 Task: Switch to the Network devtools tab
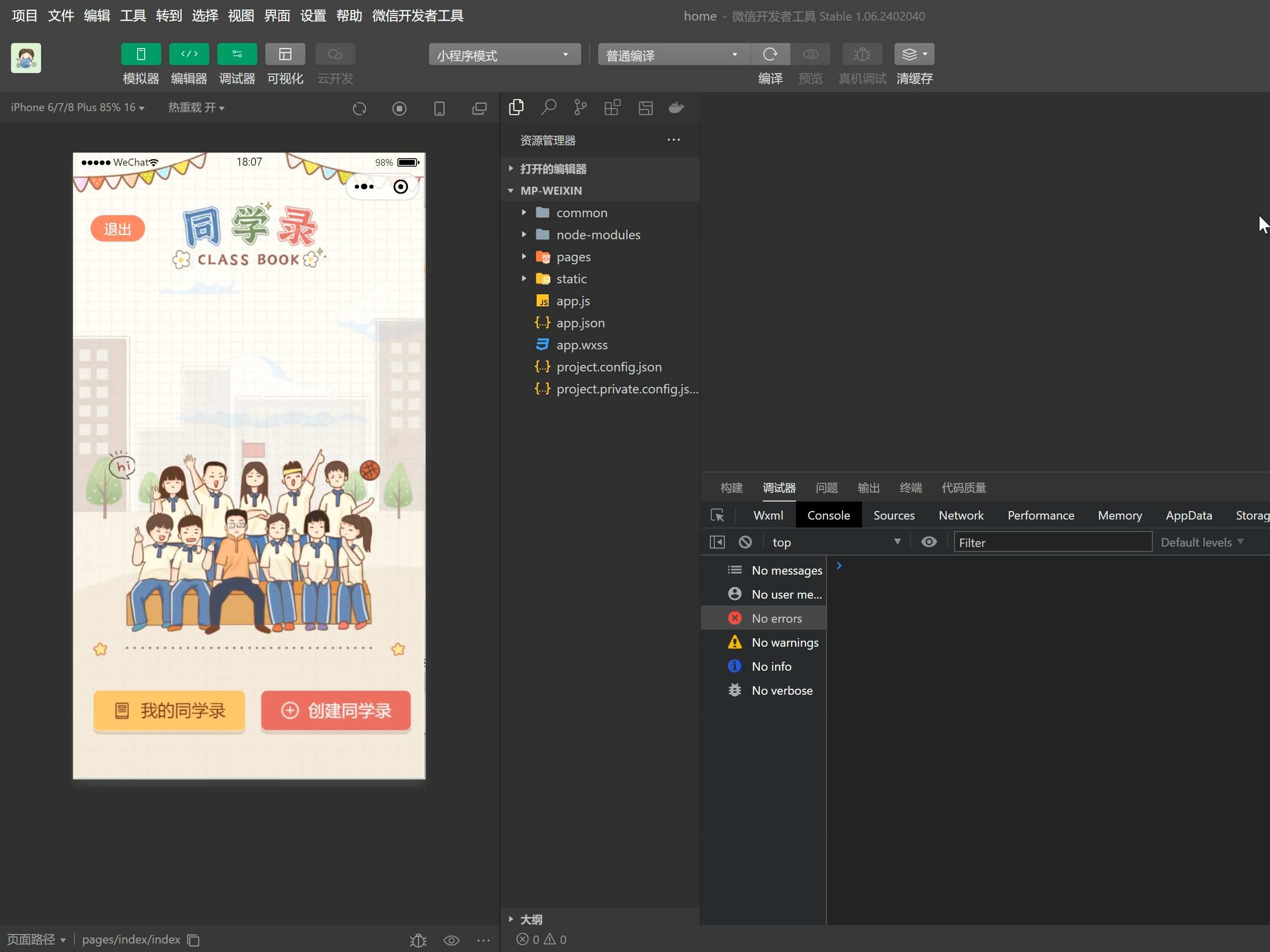click(x=961, y=515)
